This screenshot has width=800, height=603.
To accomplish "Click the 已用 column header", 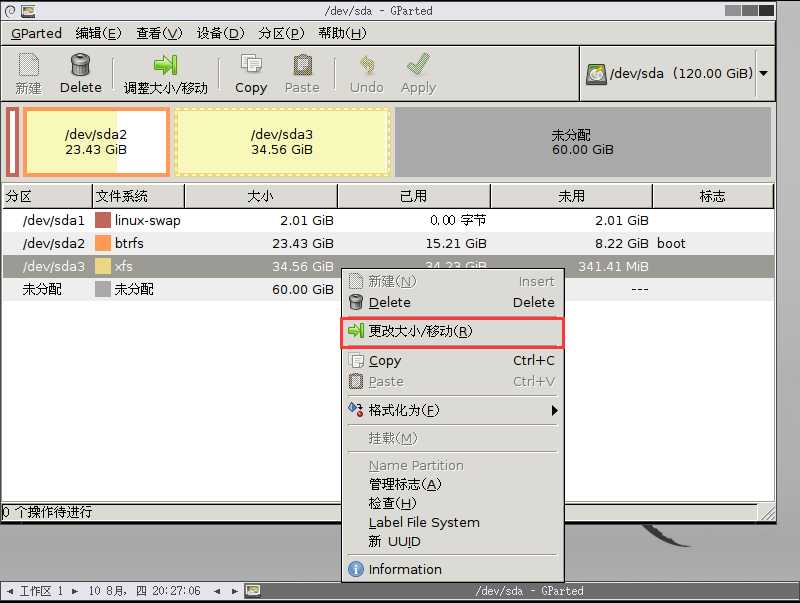I will point(414,196).
